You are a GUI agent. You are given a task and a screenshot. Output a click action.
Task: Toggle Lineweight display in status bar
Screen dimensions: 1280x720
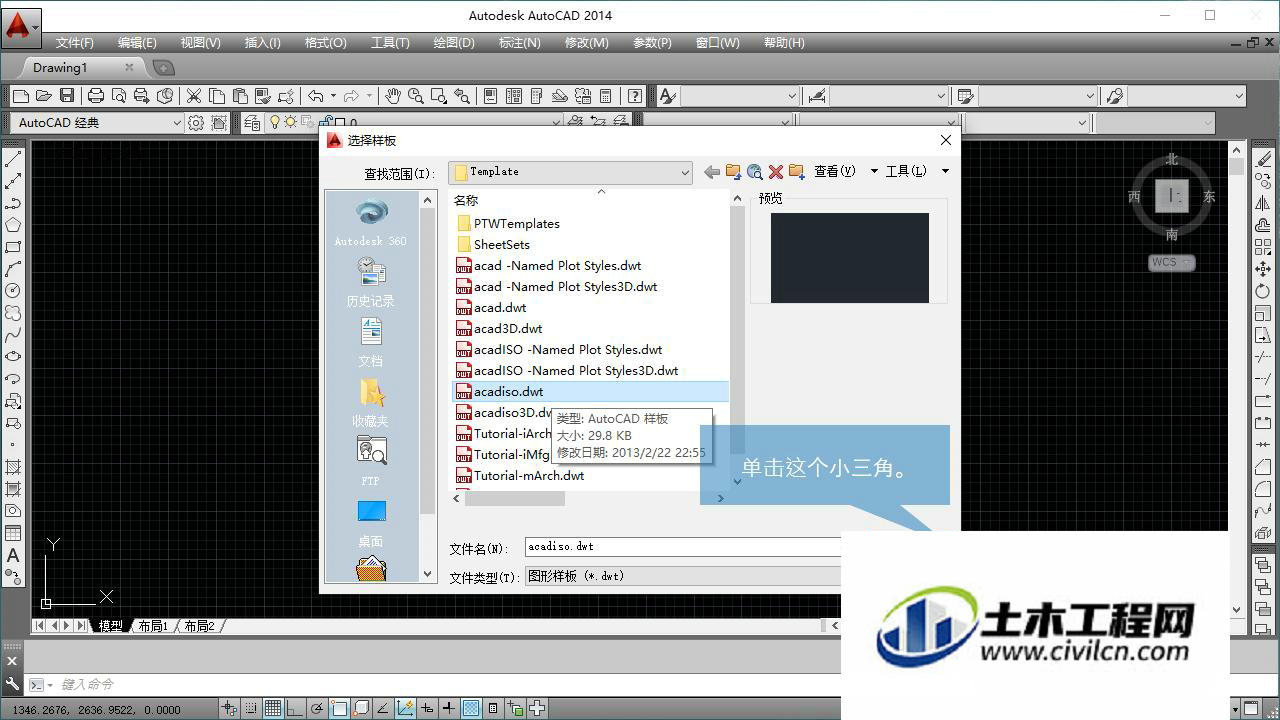(x=449, y=709)
